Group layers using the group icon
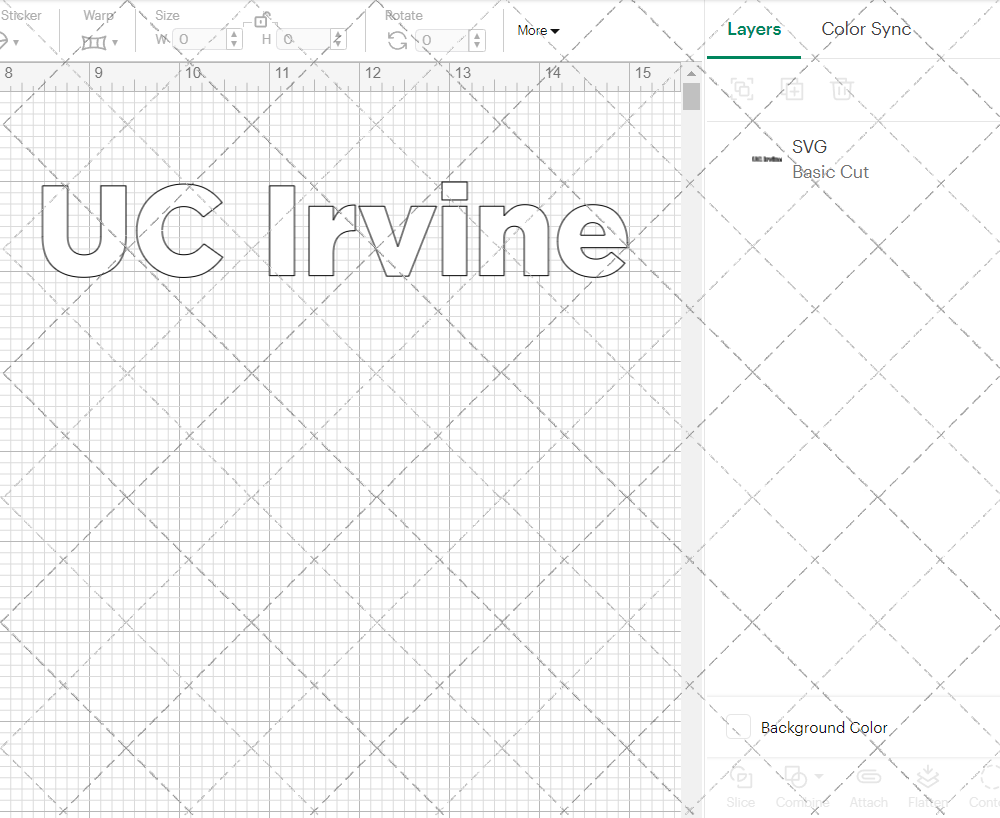This screenshot has height=818, width=1000. click(x=742, y=89)
